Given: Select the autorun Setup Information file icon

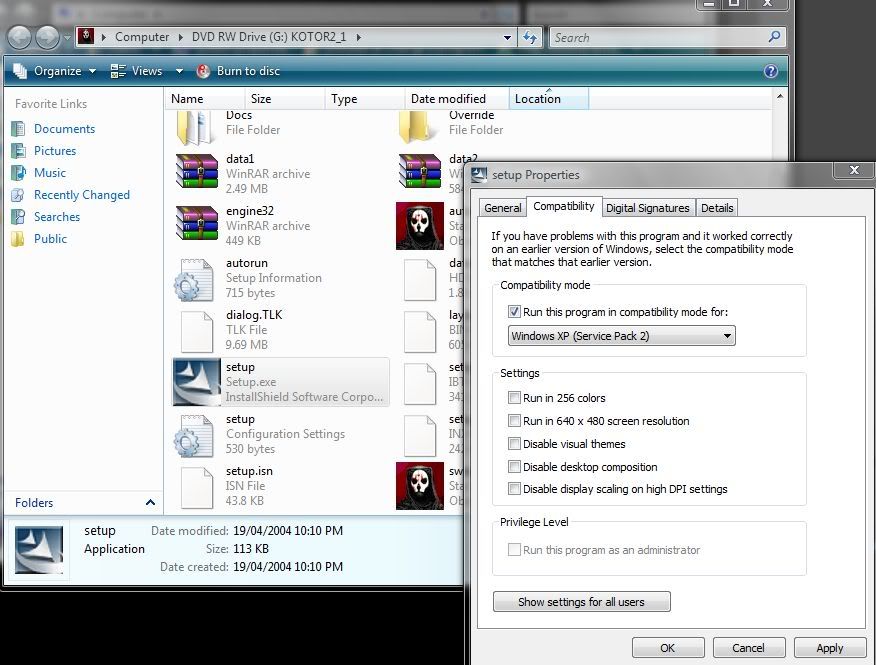Looking at the screenshot, I should (194, 279).
